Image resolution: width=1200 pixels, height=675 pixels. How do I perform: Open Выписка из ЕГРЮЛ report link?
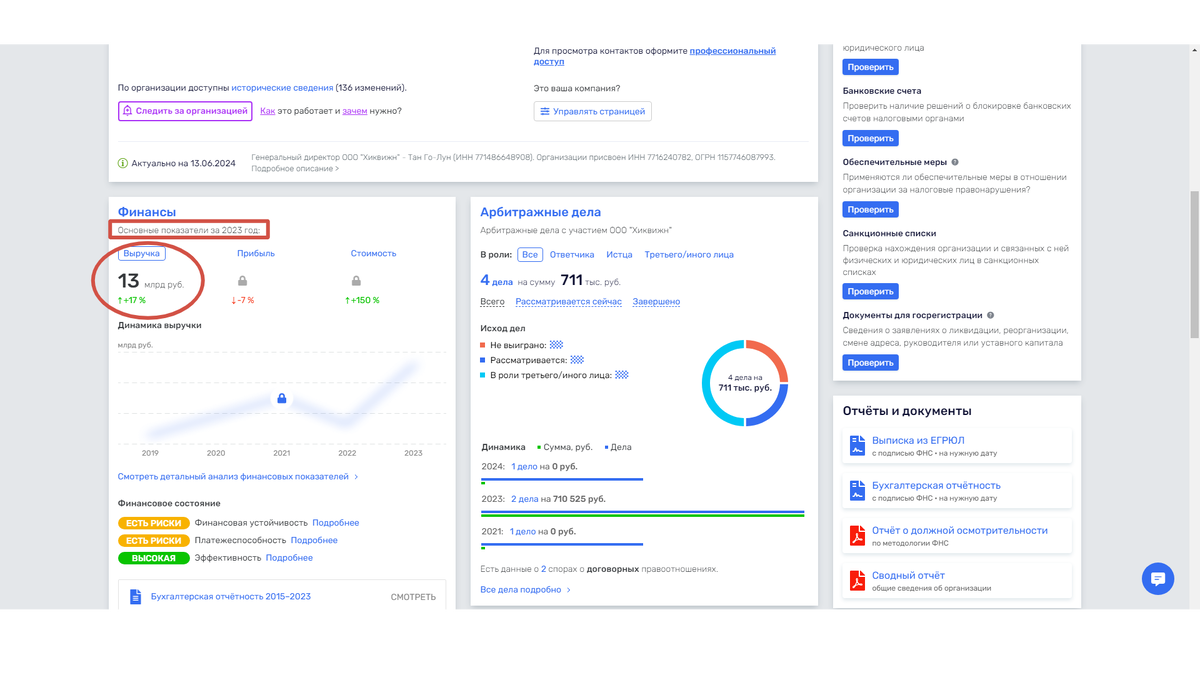(x=918, y=440)
